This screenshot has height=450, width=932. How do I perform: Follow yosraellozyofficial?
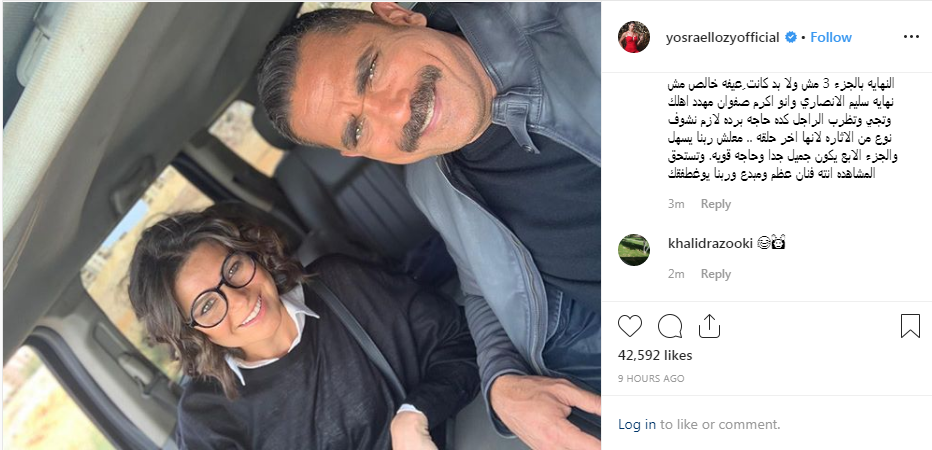(830, 37)
